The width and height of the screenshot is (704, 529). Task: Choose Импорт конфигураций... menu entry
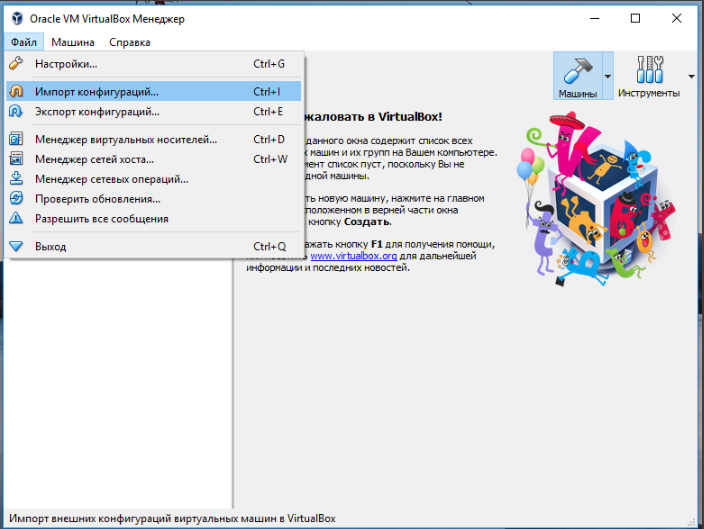[x=154, y=91]
